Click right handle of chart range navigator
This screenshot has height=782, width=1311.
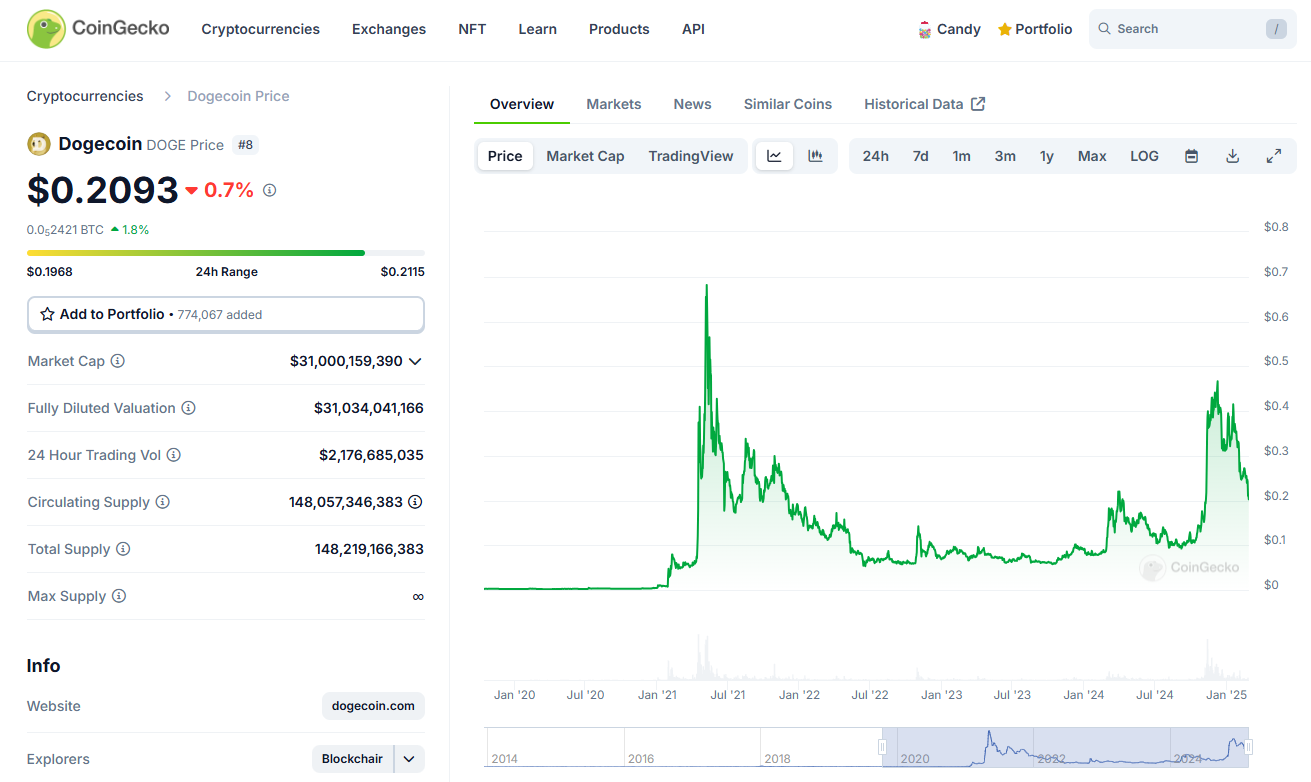[x=1248, y=747]
